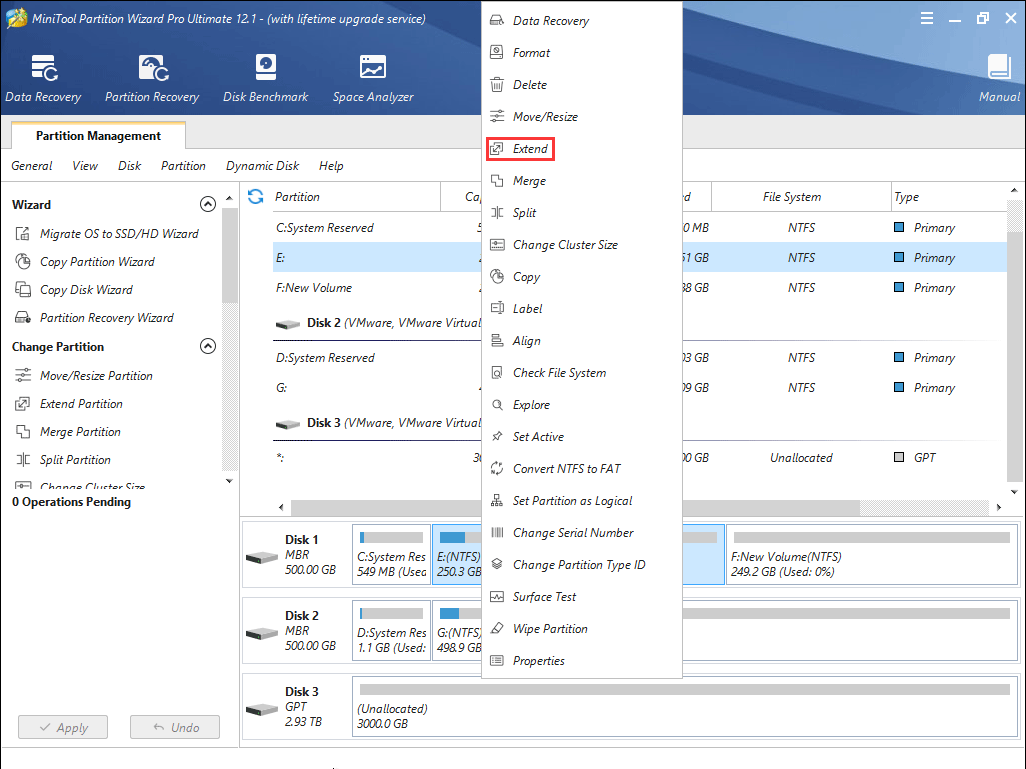Click the Copy icon in the context menu
The image size is (1026, 769).
click(497, 277)
